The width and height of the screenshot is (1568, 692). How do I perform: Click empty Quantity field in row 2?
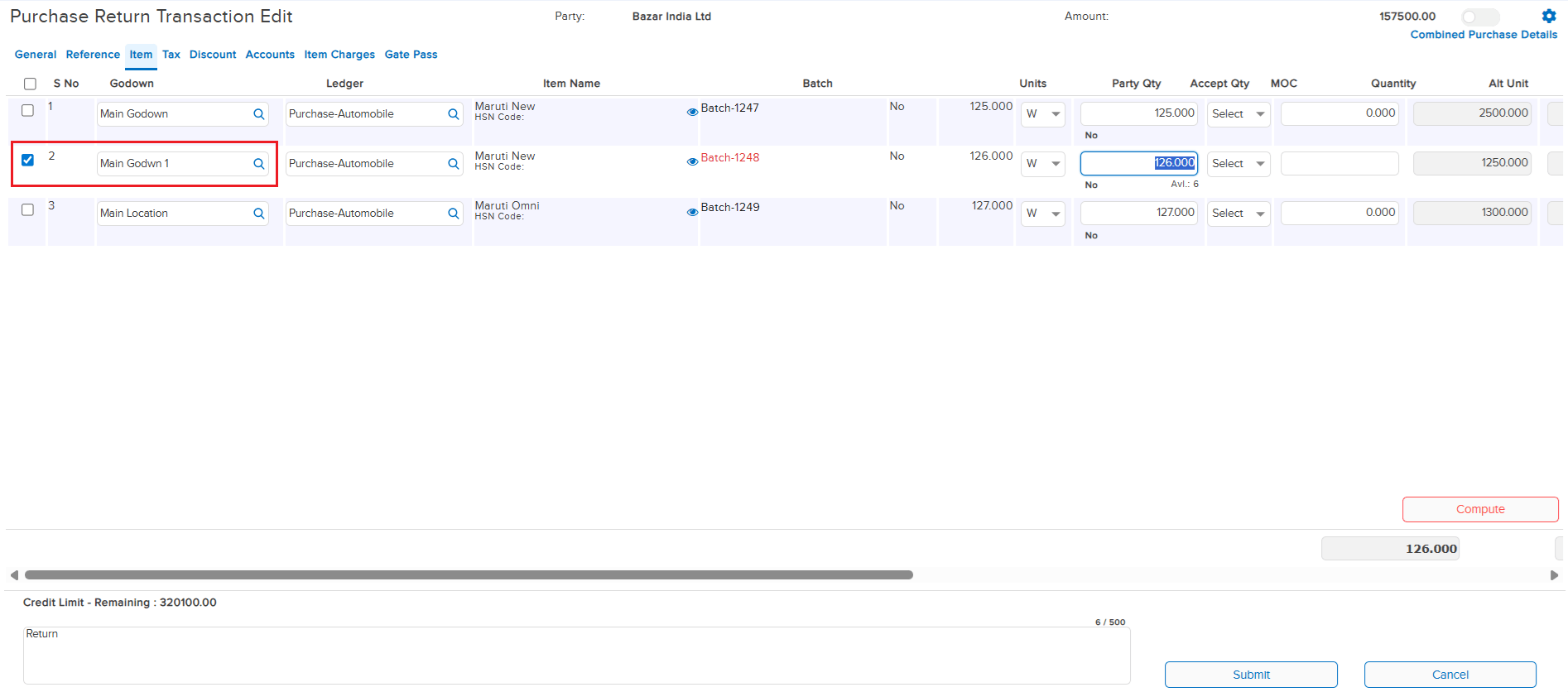pos(1340,163)
